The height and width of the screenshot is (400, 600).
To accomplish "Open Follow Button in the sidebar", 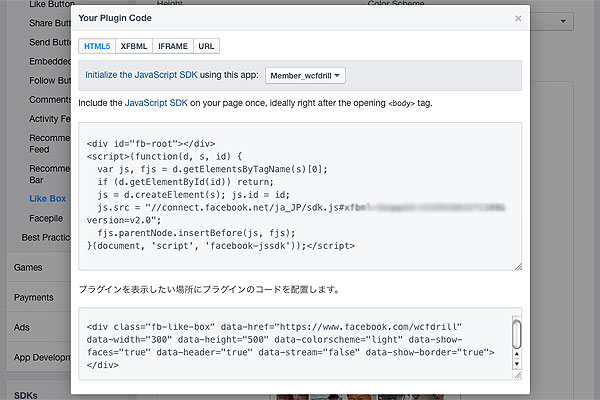I will 50,80.
